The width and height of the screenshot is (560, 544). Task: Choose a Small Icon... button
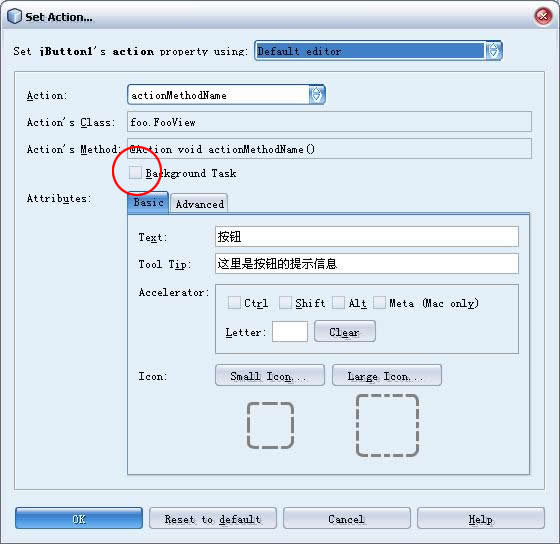point(270,375)
